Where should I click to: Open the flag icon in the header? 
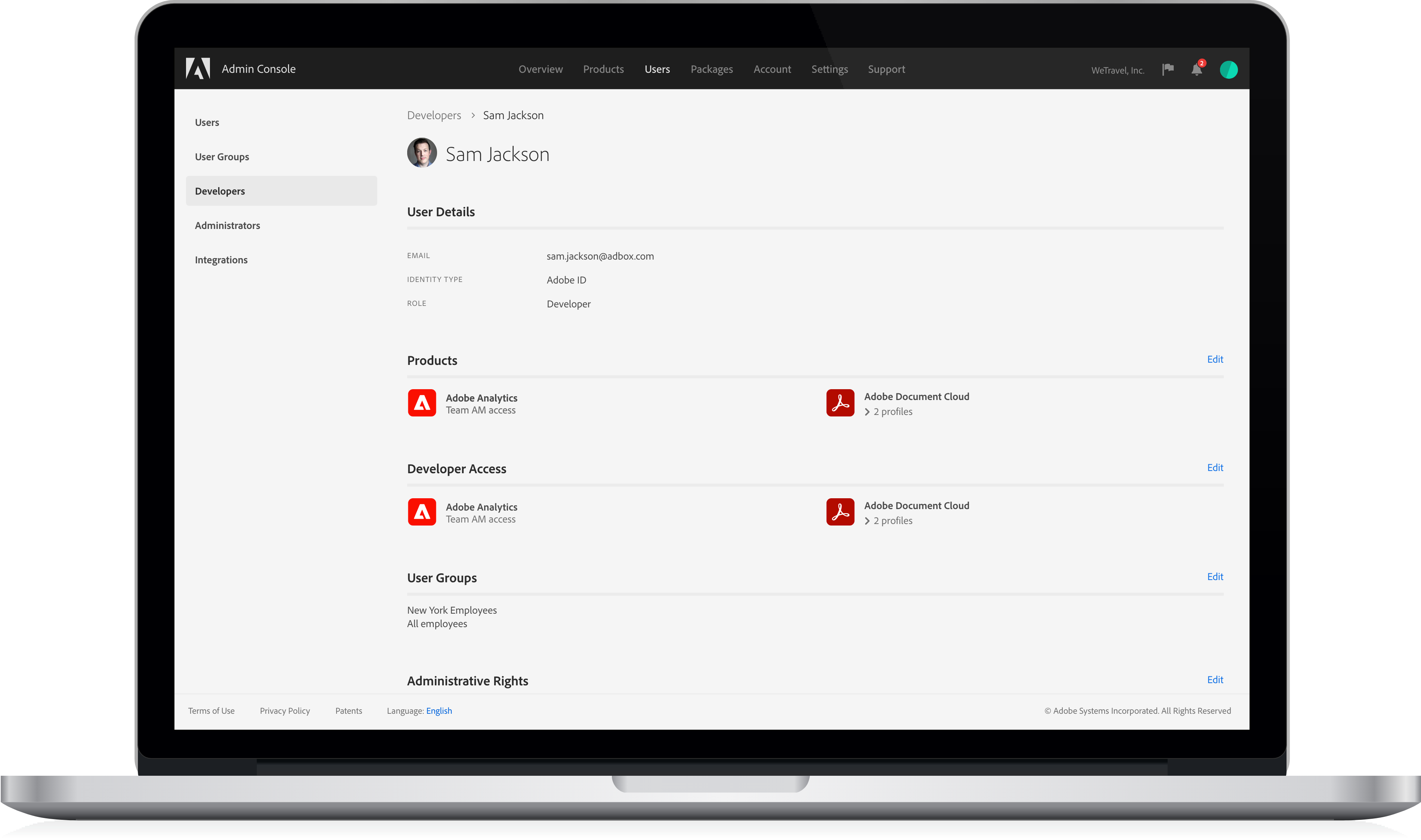1168,69
